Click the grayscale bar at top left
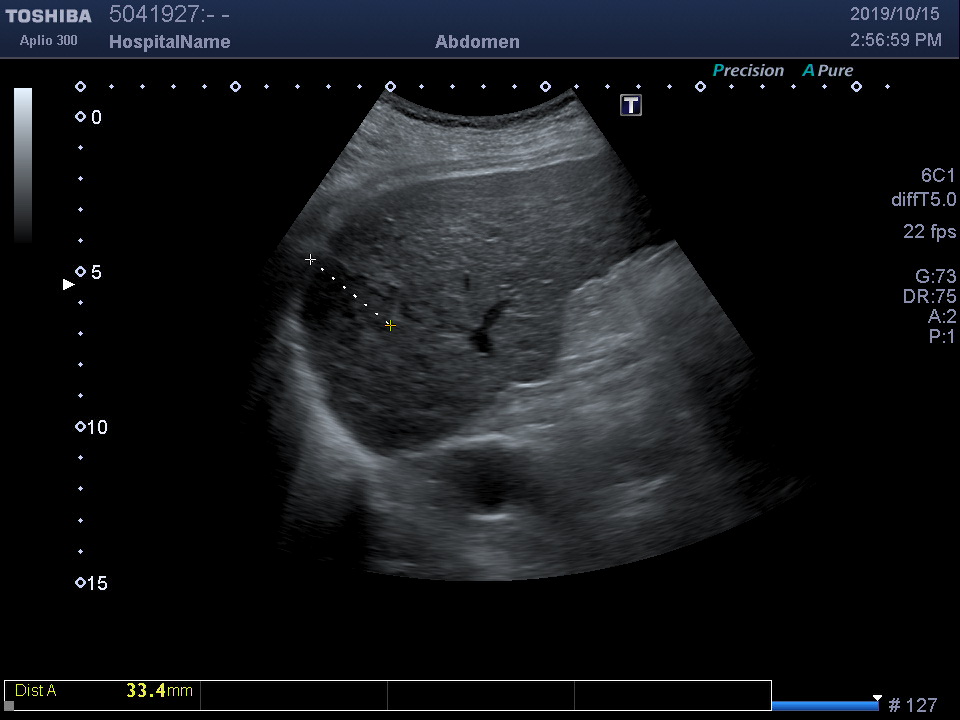The height and width of the screenshot is (720, 960). pyautogui.click(x=22, y=165)
